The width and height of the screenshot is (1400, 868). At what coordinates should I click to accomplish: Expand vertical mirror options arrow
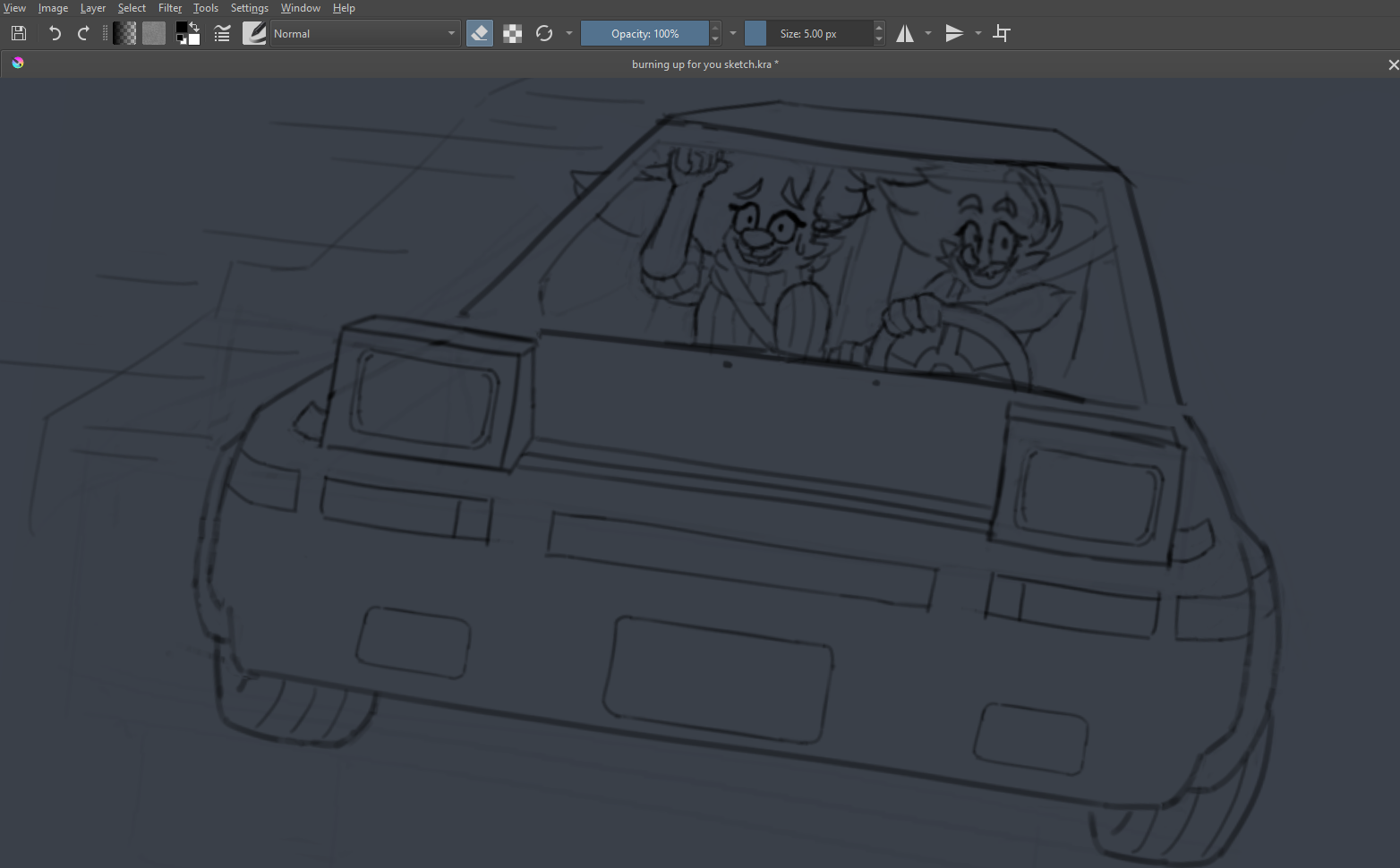point(978,34)
